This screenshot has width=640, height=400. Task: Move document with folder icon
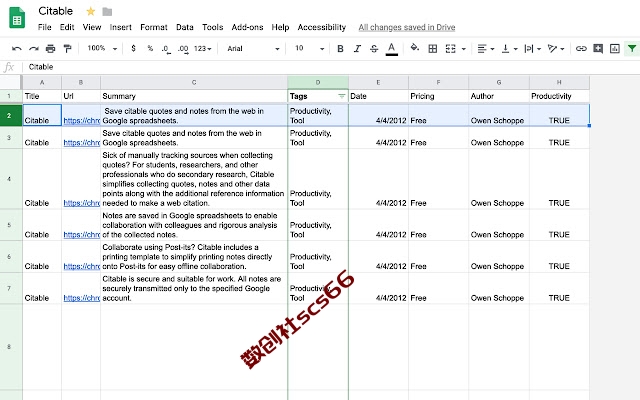pyautogui.click(x=107, y=11)
